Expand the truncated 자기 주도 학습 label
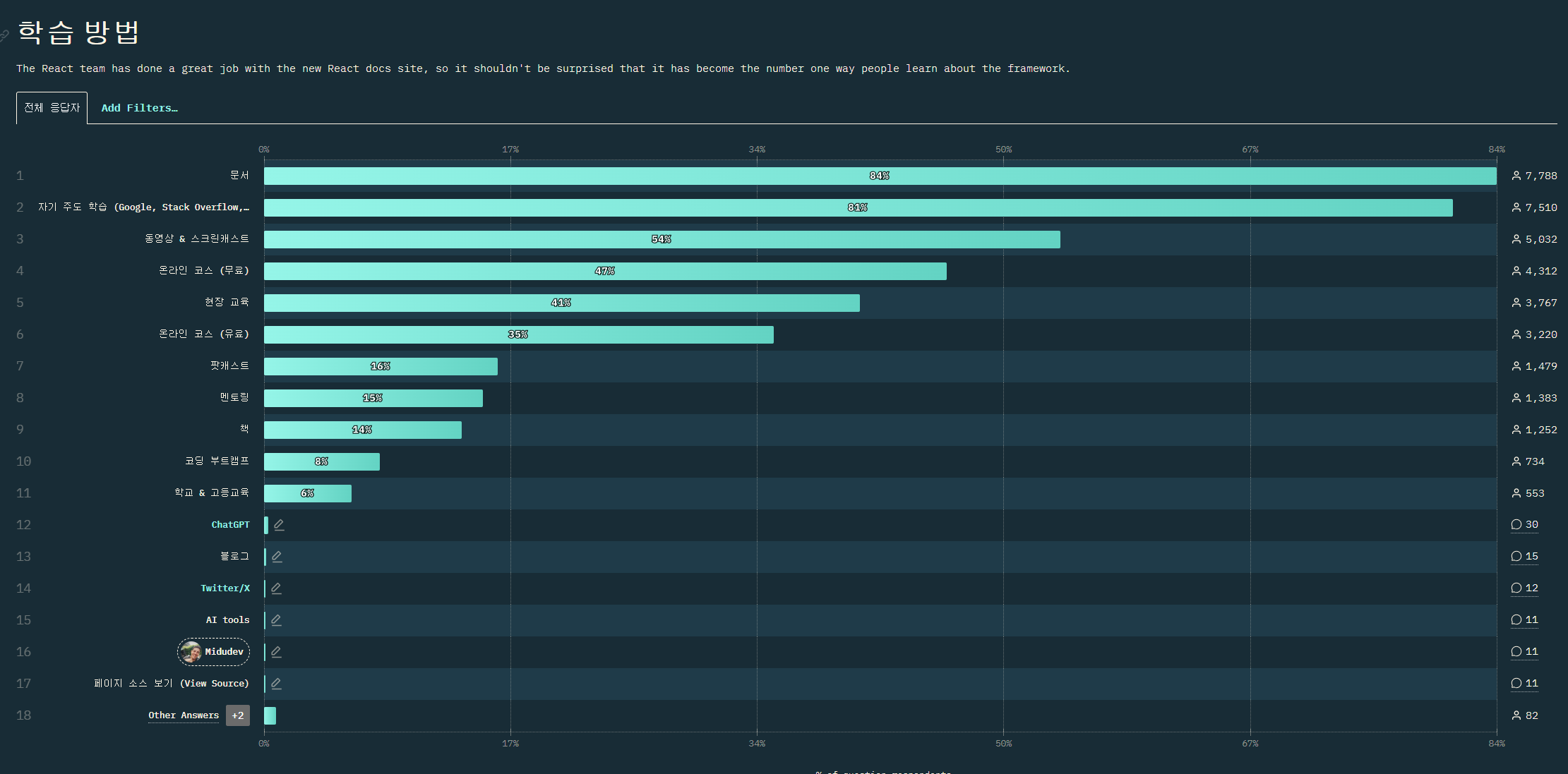The height and width of the screenshot is (774, 1568). coord(143,207)
